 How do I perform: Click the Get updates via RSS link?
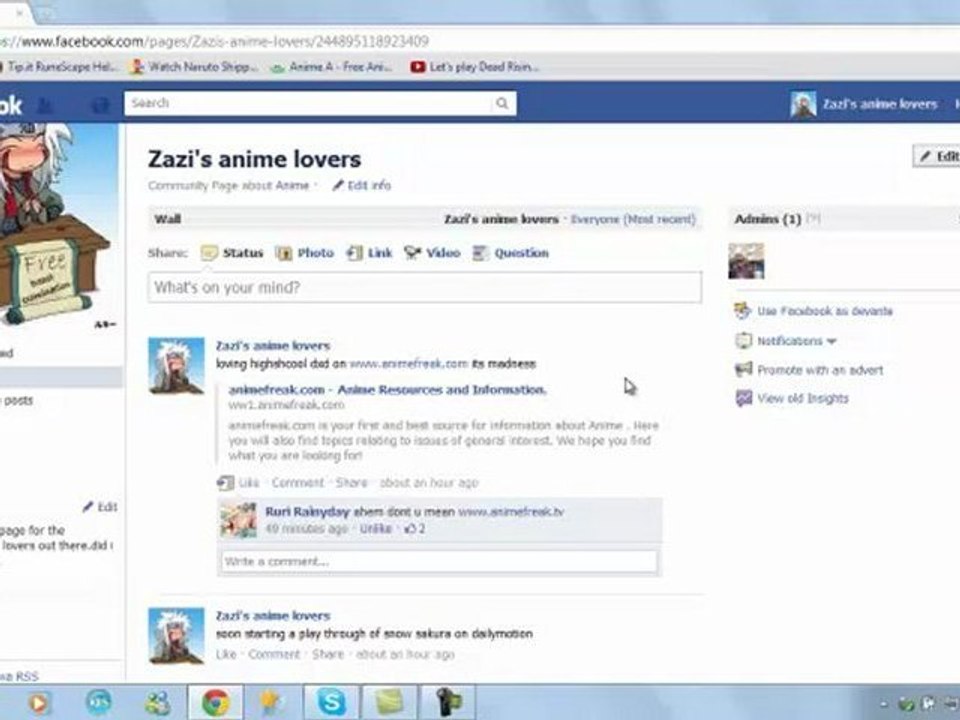(x=18, y=676)
